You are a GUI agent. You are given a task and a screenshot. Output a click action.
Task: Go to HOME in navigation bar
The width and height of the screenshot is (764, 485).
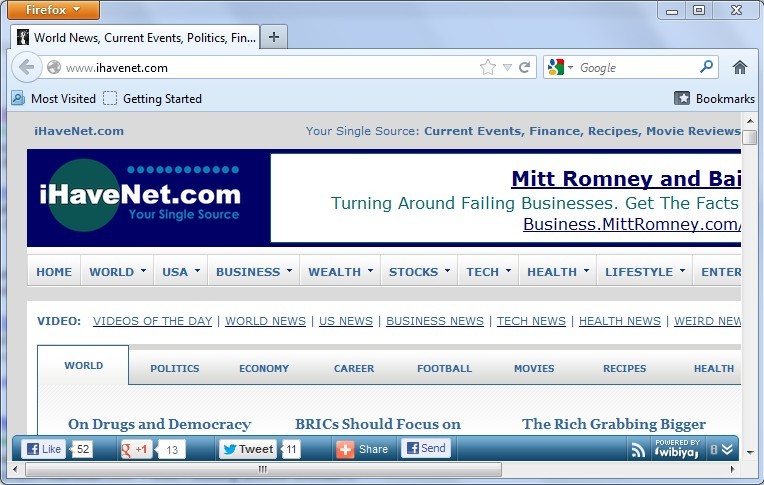pyautogui.click(x=54, y=272)
